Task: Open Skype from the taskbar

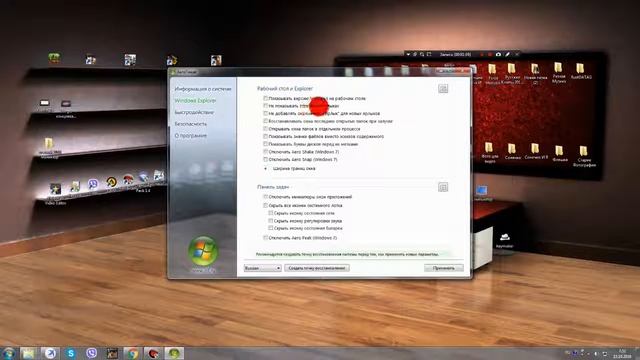Action: tap(71, 353)
